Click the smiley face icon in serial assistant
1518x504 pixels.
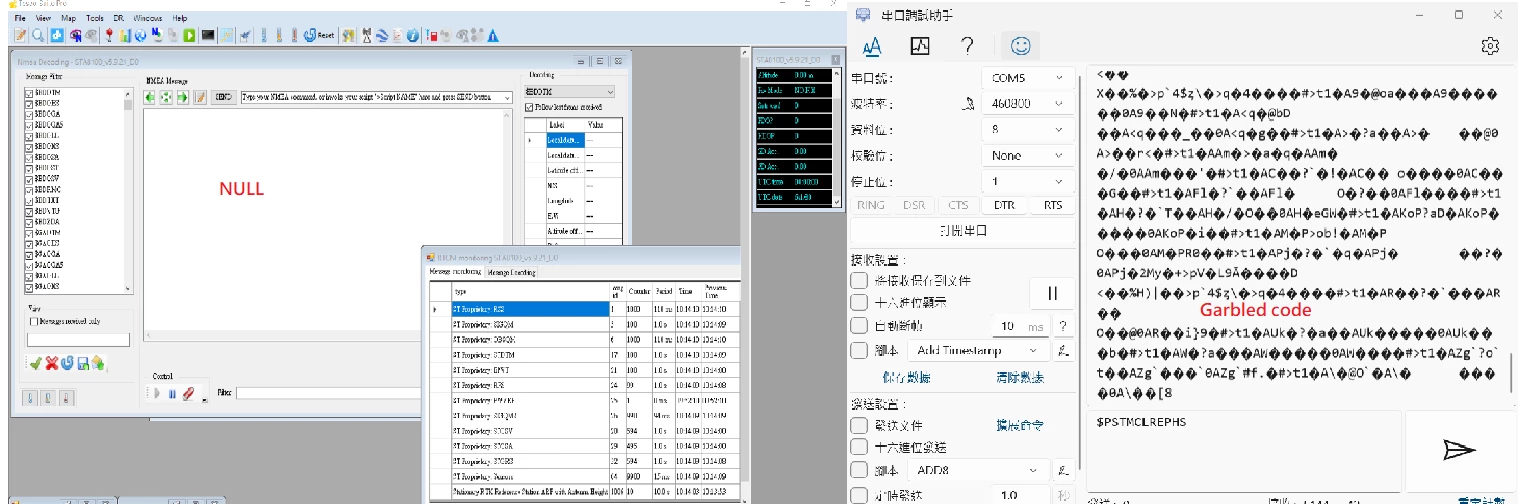pos(1020,45)
